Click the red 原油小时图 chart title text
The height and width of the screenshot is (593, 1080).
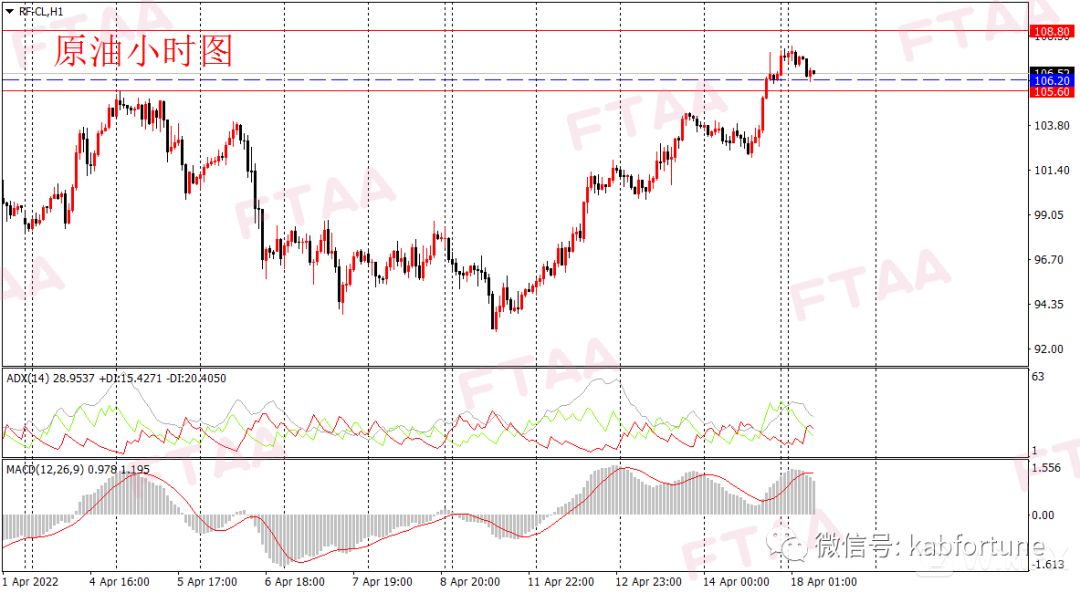point(142,51)
